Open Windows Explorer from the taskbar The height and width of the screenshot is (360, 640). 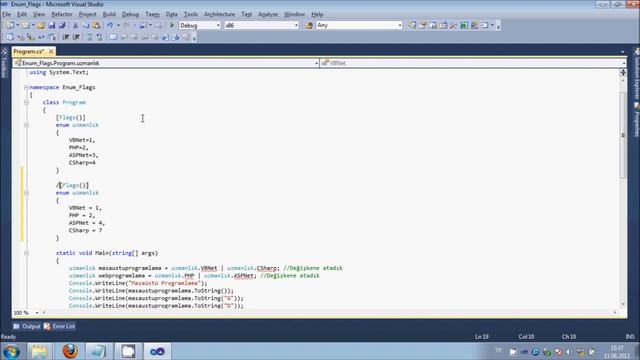tap(40, 351)
